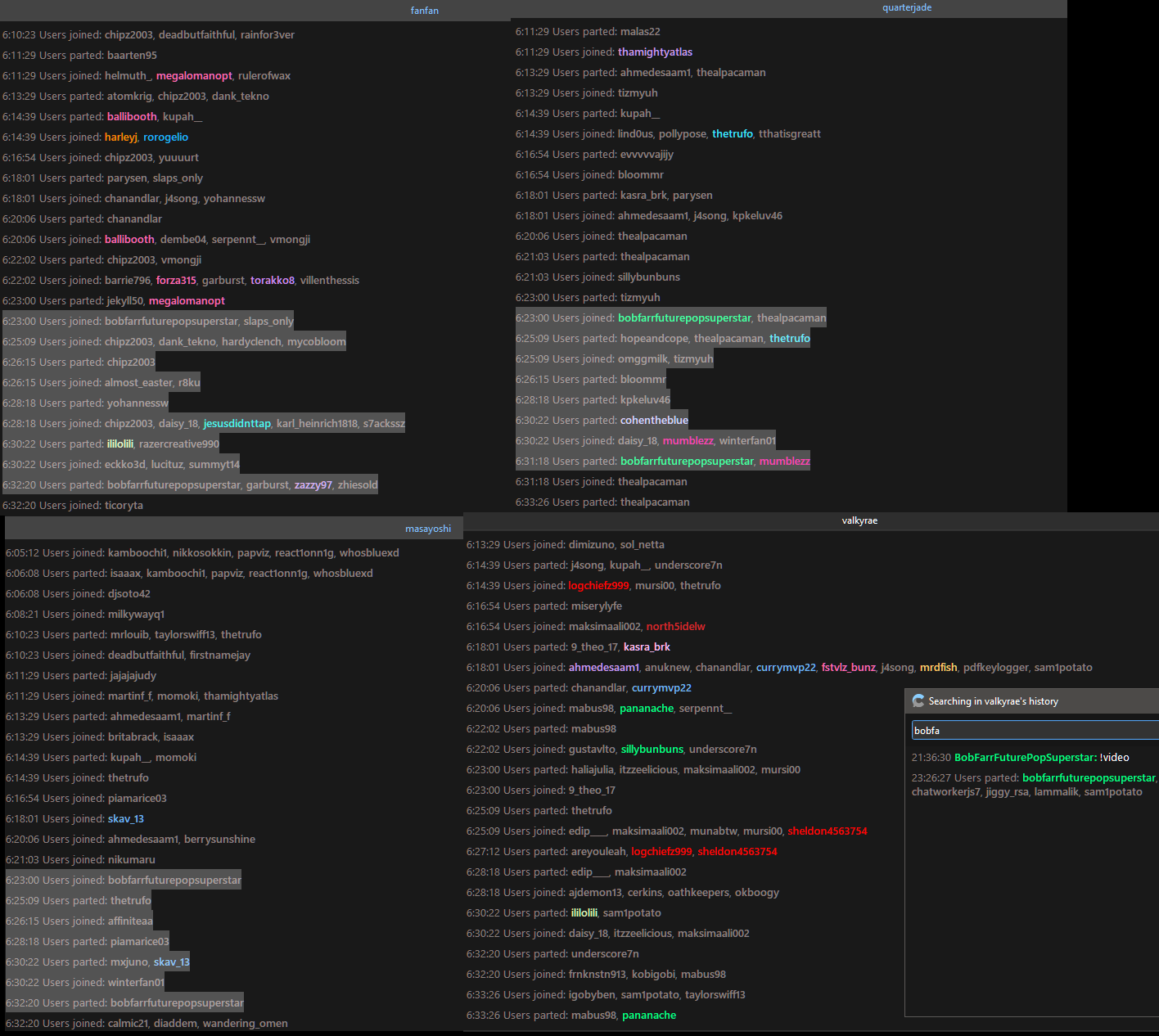Click 'djsoto42' in masayoshi chat

click(x=129, y=594)
